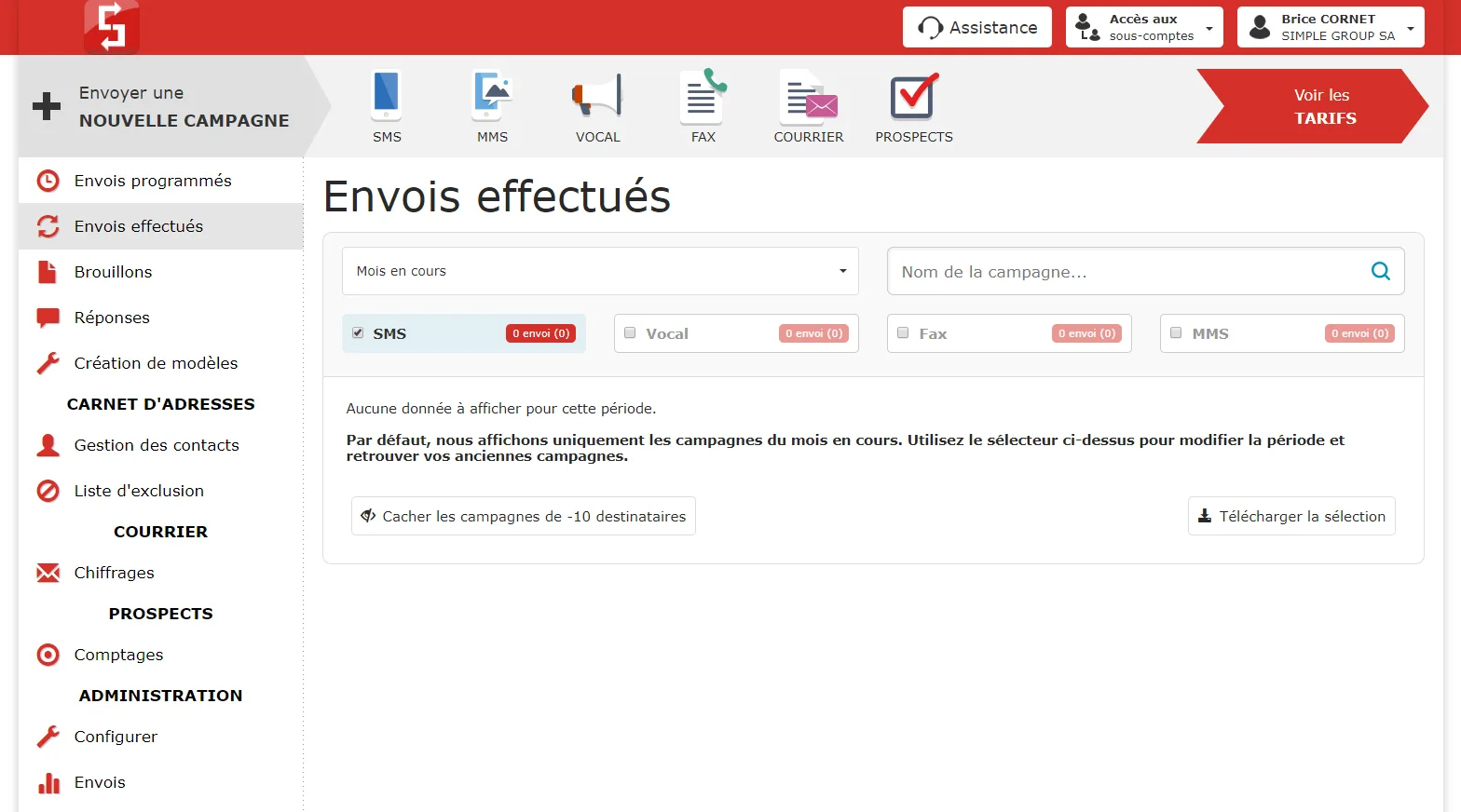Click the Aucune donnée à afficher message
Viewport: 1461px width, 812px height.
pos(501,408)
